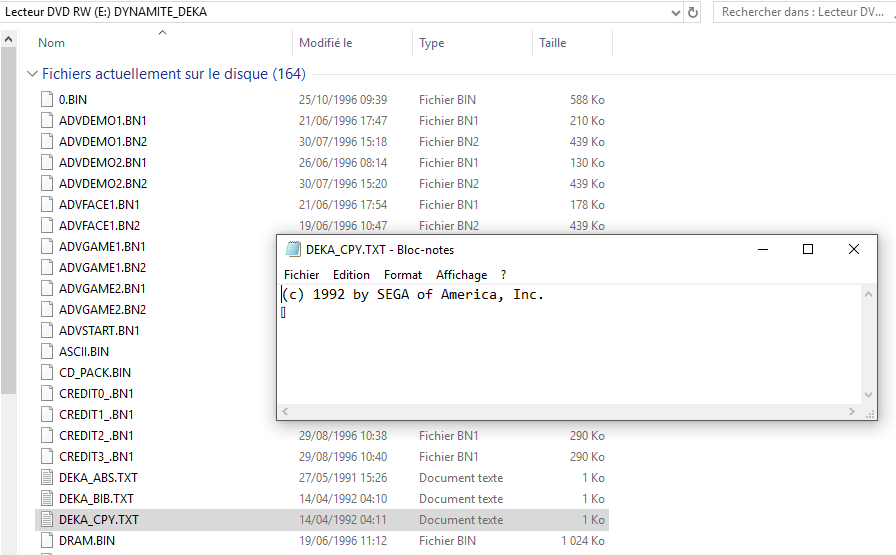896x555 pixels.
Task: Select the DEKA_BIB.TXT text document icon
Action: coord(47,498)
